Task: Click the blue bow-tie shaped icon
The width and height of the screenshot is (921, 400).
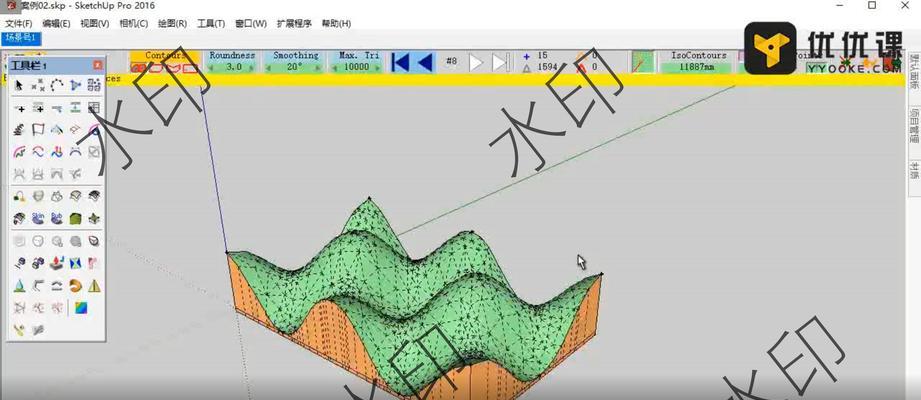Action: [x=75, y=263]
